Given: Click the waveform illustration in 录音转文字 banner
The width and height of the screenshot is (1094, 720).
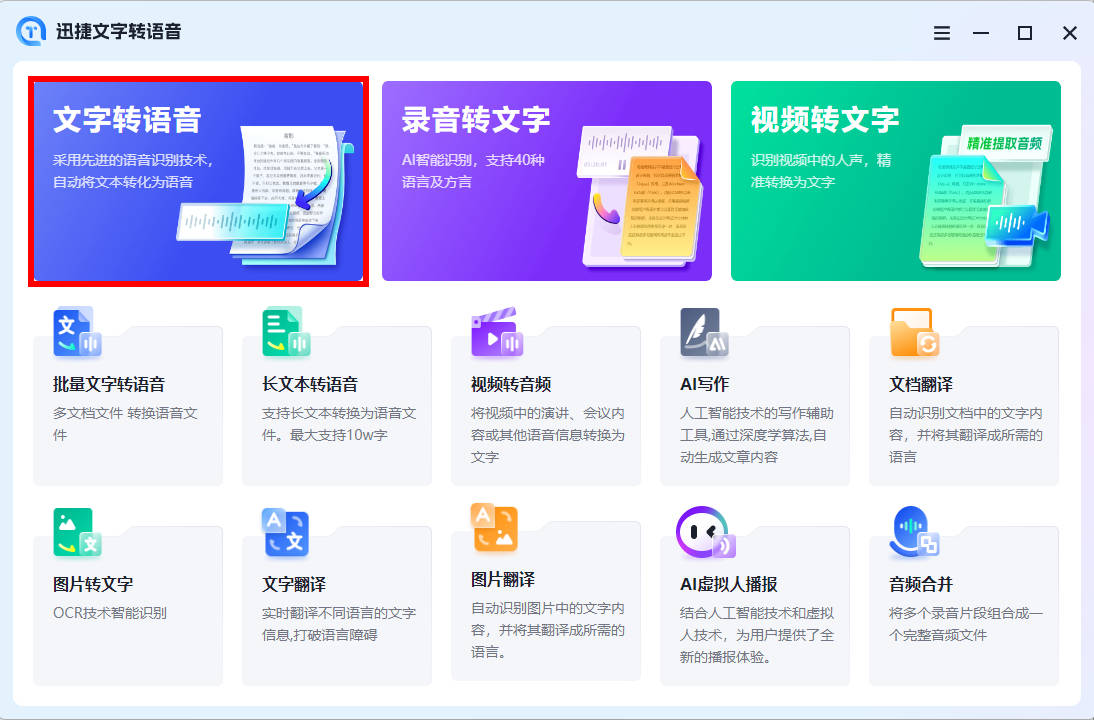Looking at the screenshot, I should pos(625,150).
